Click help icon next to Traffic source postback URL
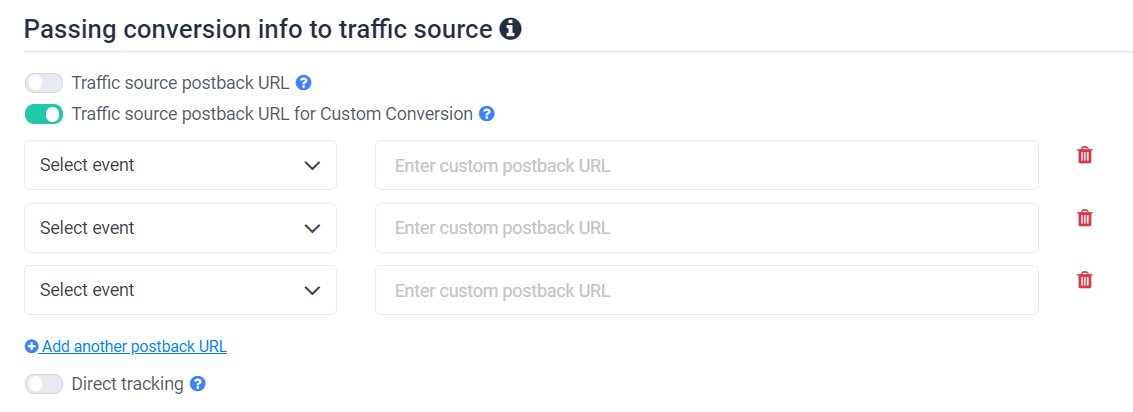 coord(304,83)
